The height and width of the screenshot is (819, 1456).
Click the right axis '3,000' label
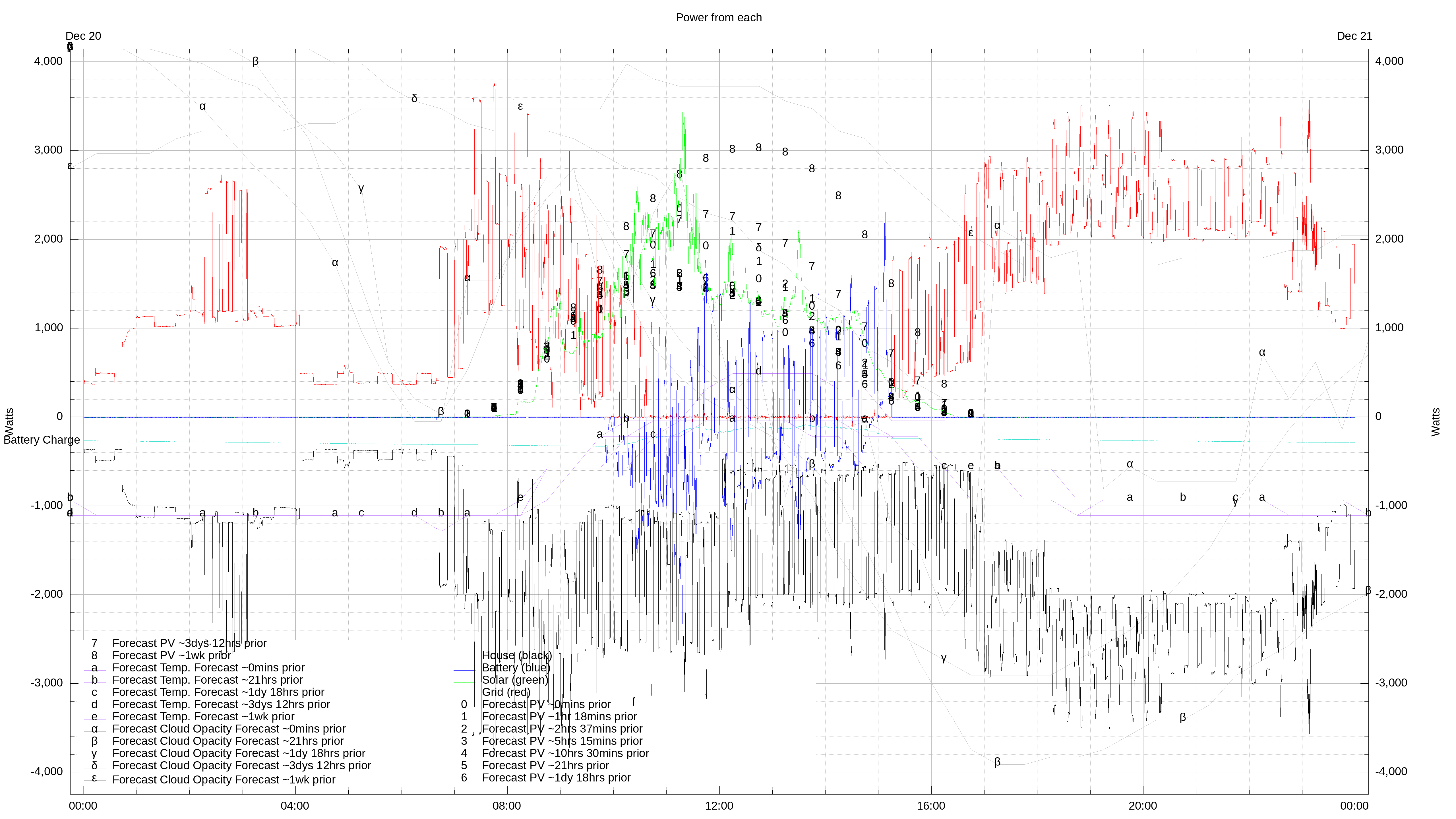pos(1389,150)
